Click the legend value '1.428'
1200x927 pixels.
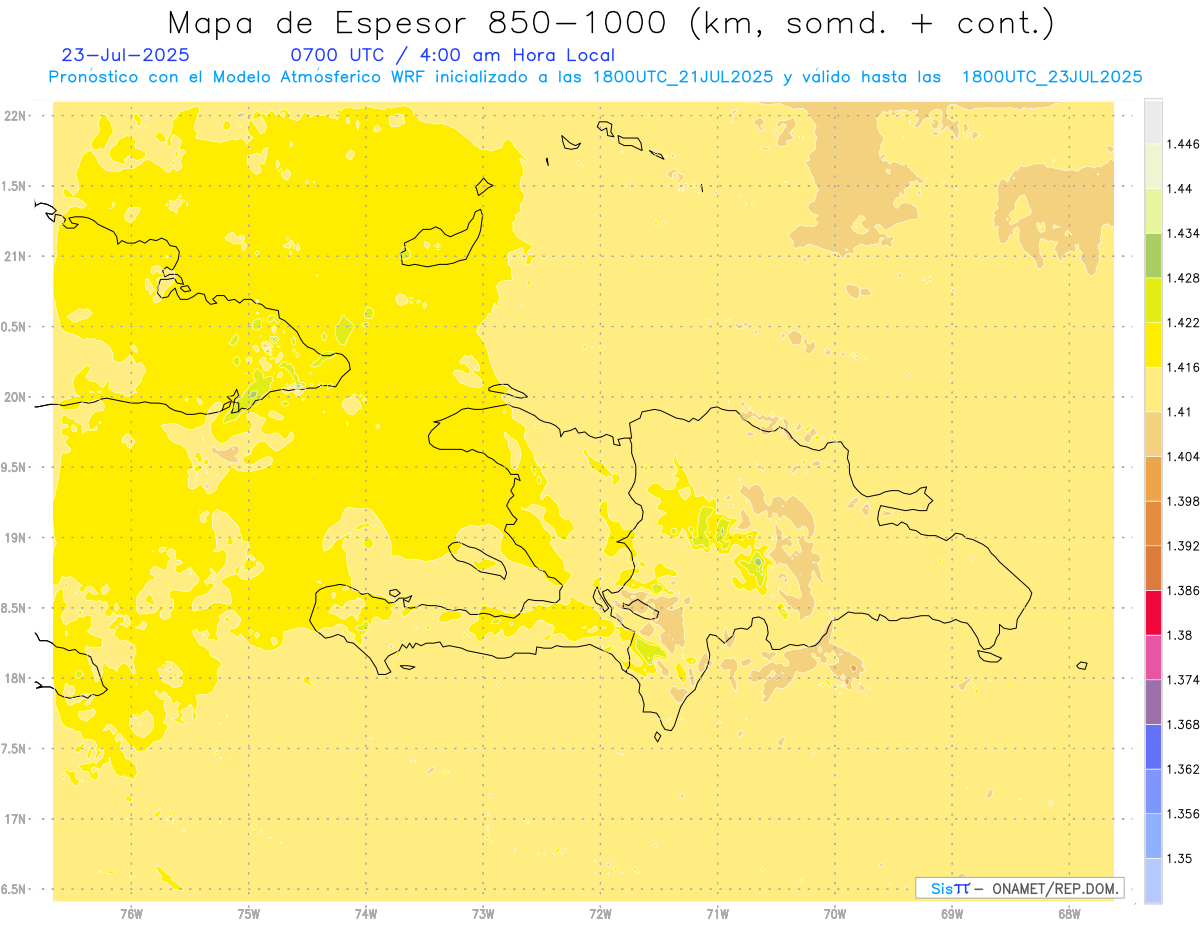pos(1183,278)
